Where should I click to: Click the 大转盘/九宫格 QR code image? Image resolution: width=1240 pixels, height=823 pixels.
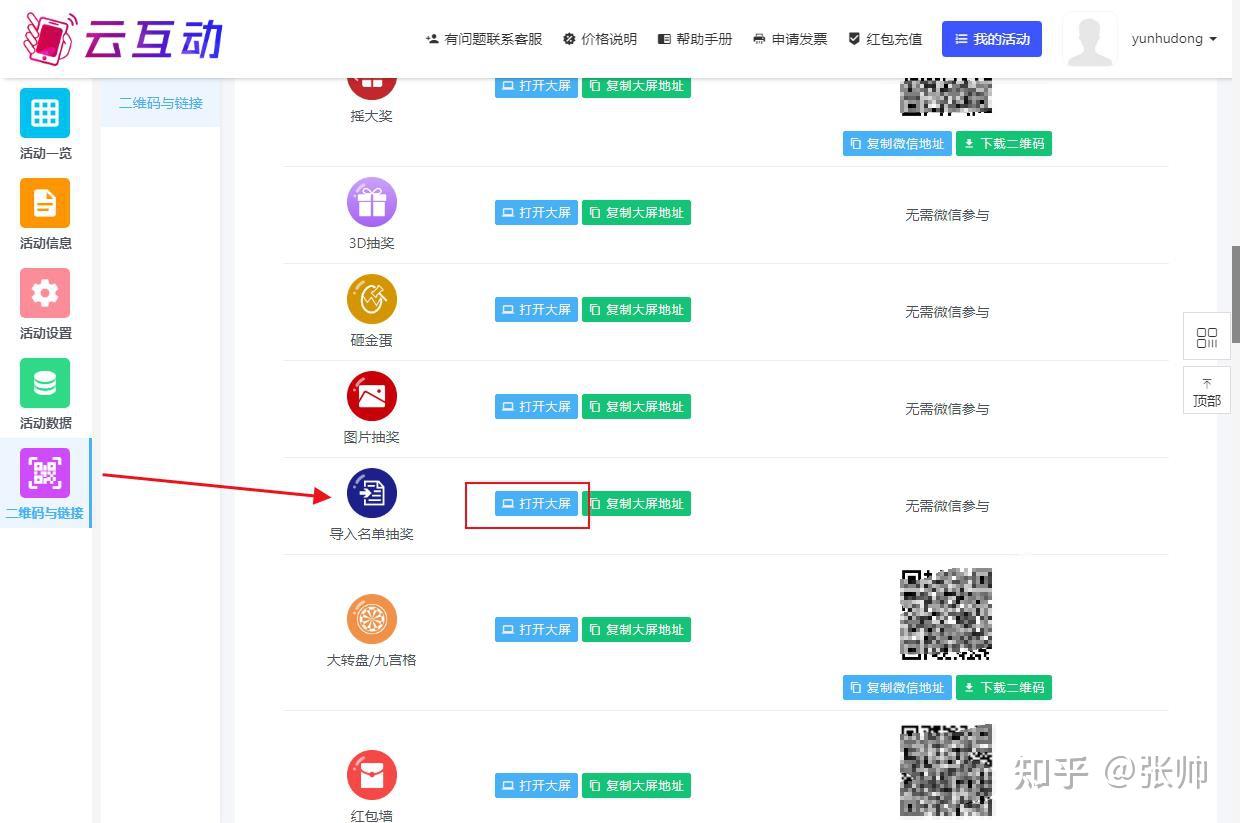coord(945,613)
